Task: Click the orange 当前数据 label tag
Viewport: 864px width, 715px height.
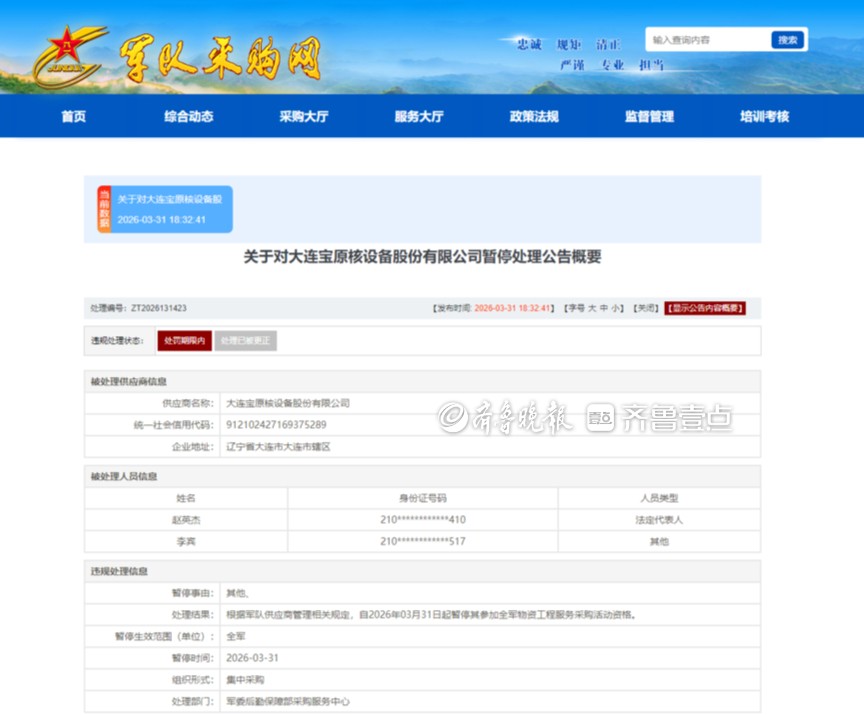Action: (x=104, y=209)
